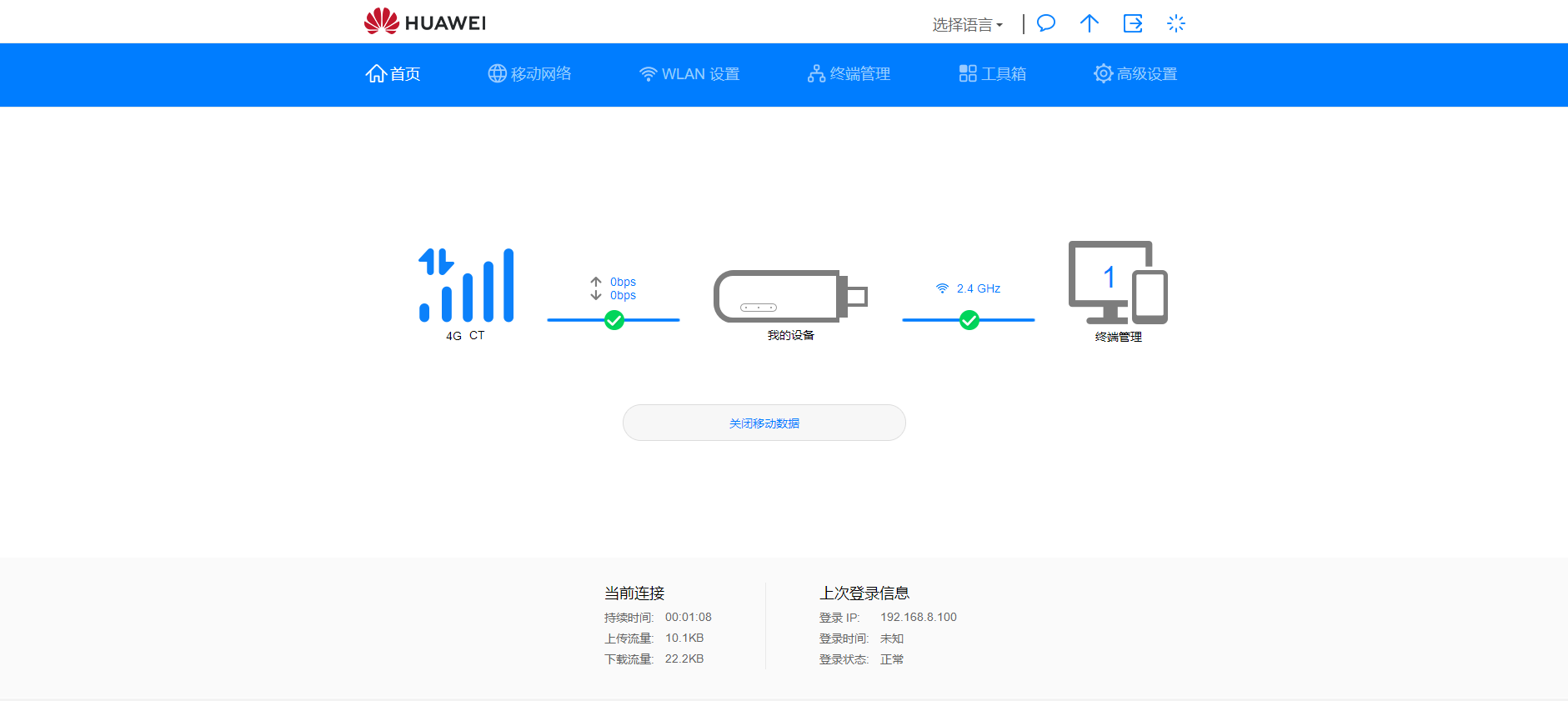Click the 4G signal strength bars icon
The image size is (1568, 701).
[x=466, y=284]
